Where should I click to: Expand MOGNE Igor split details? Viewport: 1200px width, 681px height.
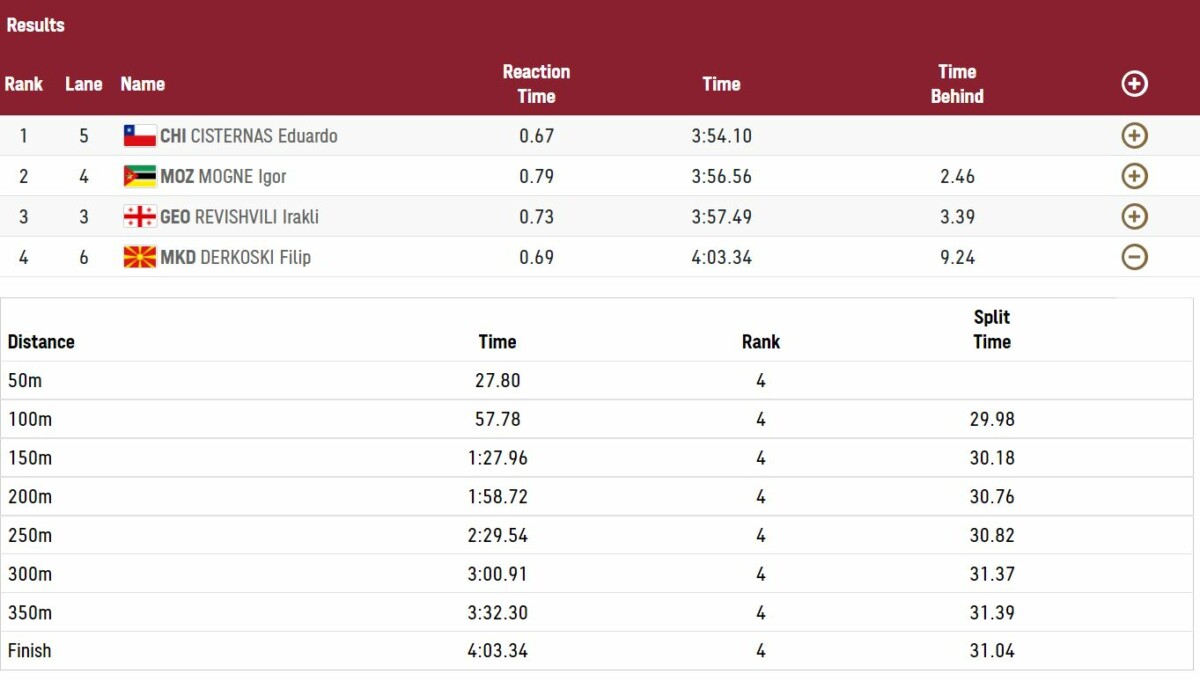pyautogui.click(x=1134, y=176)
